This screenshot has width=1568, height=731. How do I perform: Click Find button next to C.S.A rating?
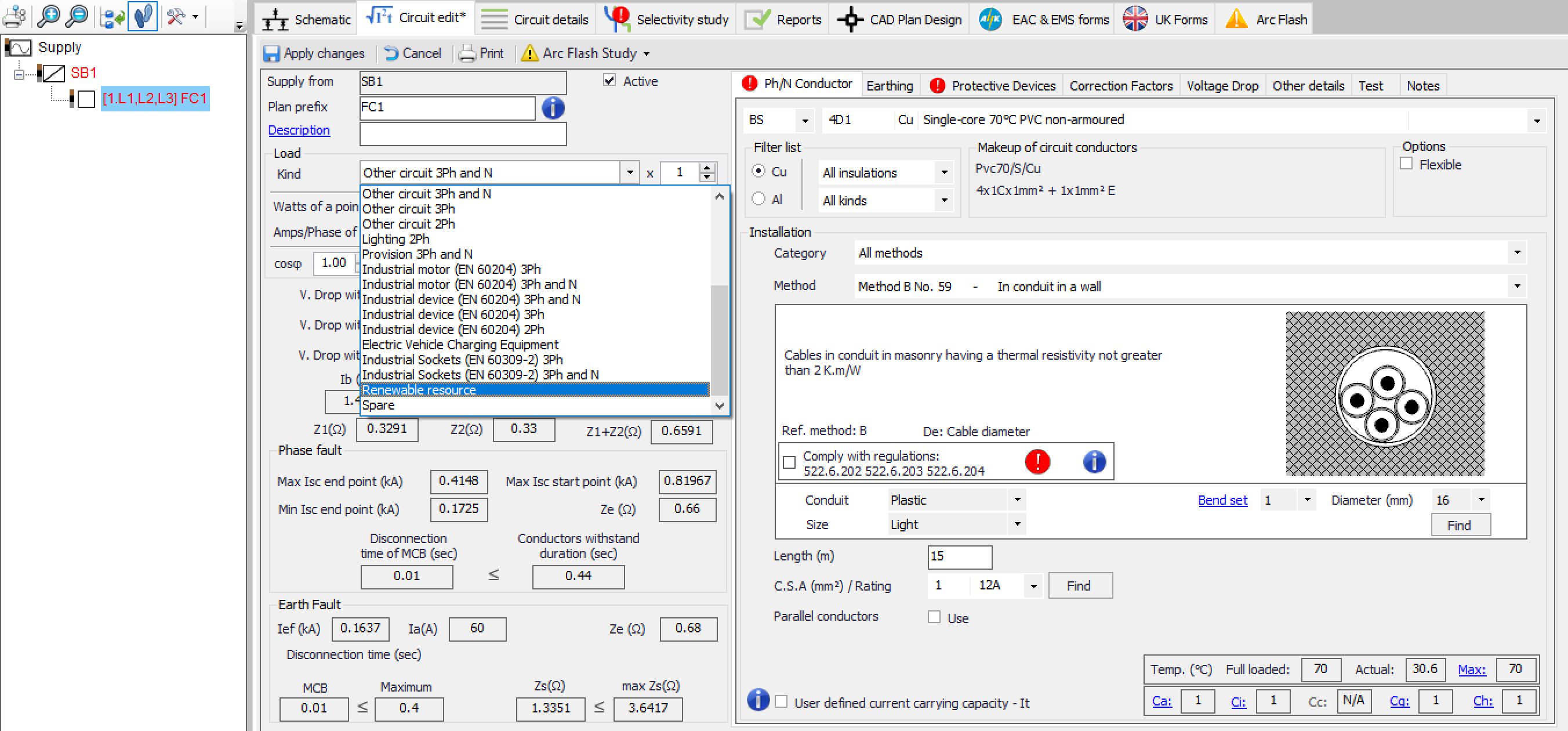(x=1079, y=585)
